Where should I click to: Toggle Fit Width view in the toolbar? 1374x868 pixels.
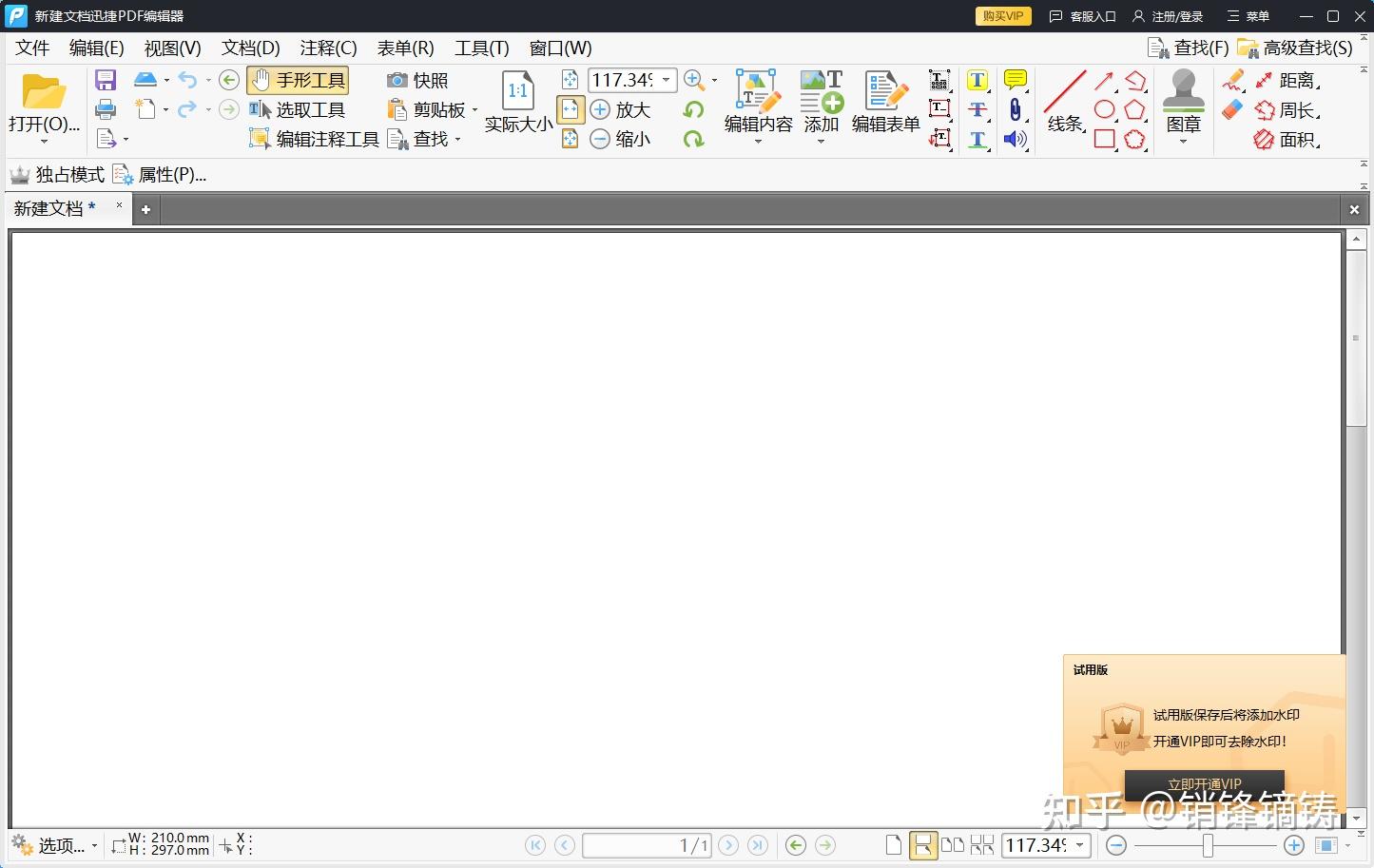click(x=570, y=110)
